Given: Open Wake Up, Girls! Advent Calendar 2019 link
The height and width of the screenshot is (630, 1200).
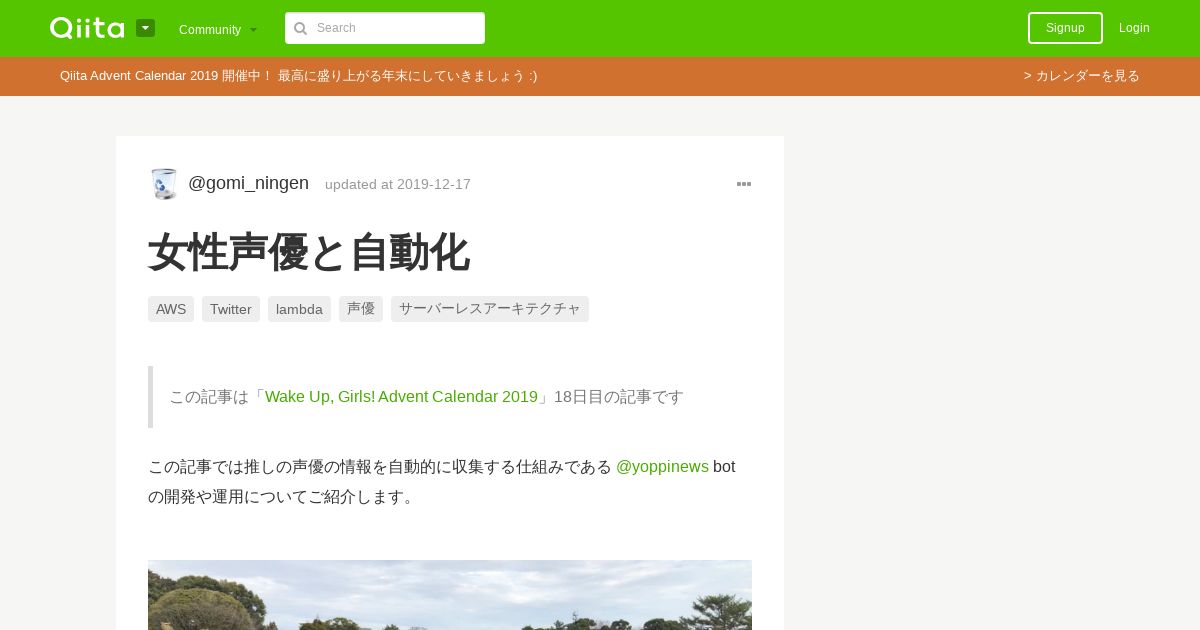Looking at the screenshot, I should (x=401, y=397).
